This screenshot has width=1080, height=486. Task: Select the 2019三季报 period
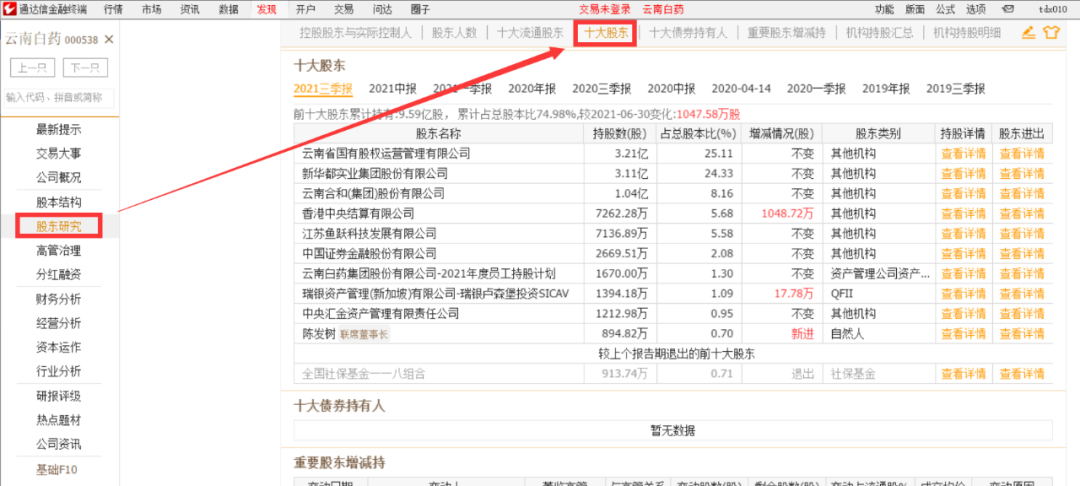(x=955, y=88)
